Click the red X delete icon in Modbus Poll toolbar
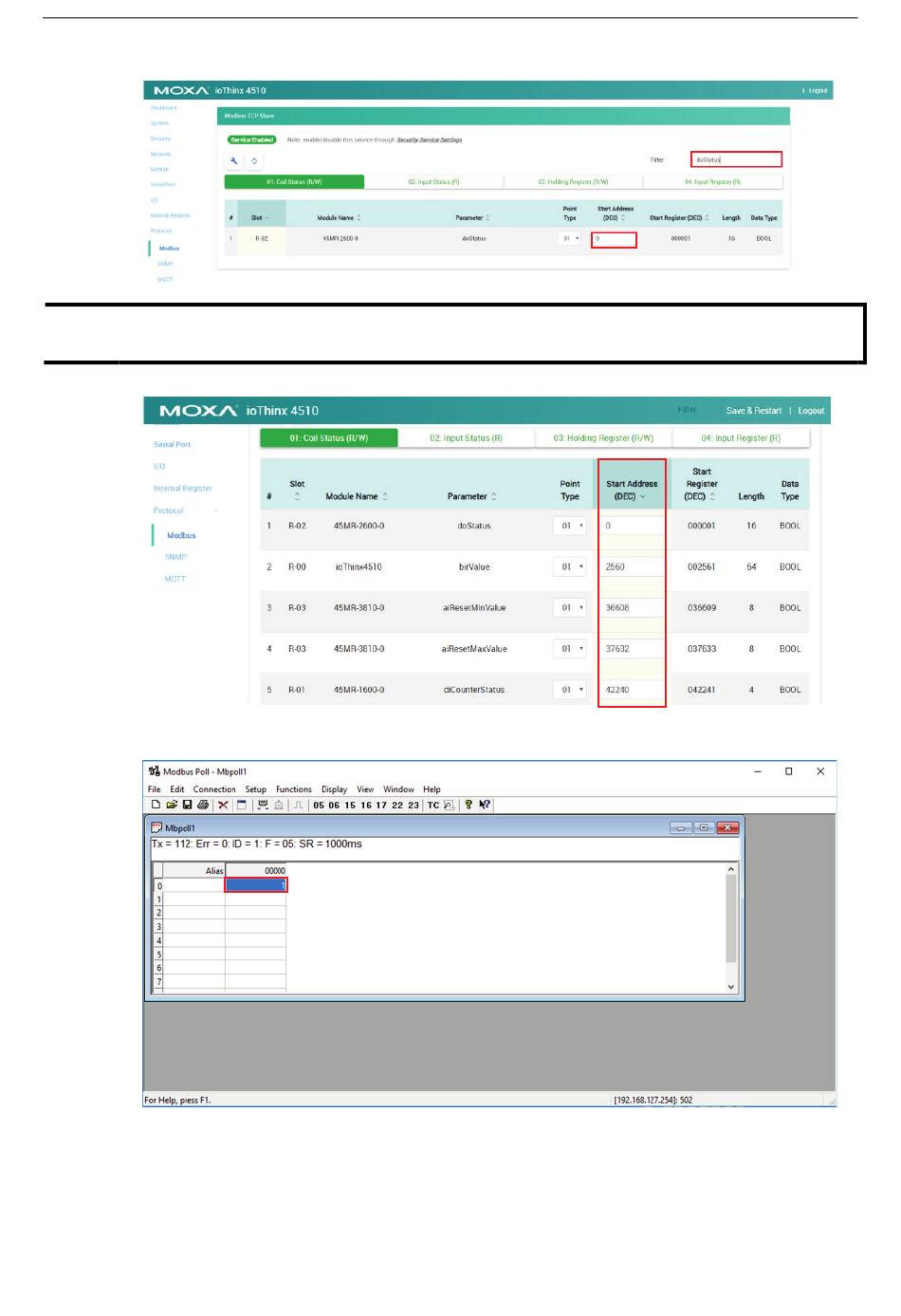Image resolution: width=901 pixels, height=1316 pixels. coord(223,805)
